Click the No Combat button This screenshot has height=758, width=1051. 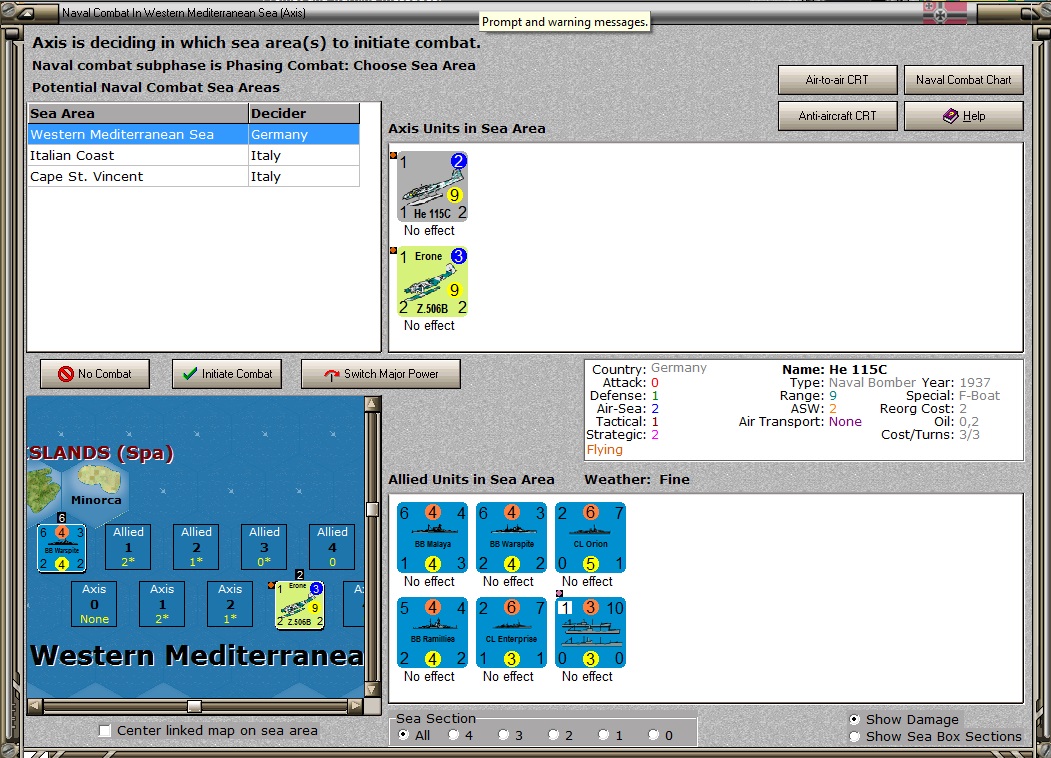pyautogui.click(x=95, y=374)
